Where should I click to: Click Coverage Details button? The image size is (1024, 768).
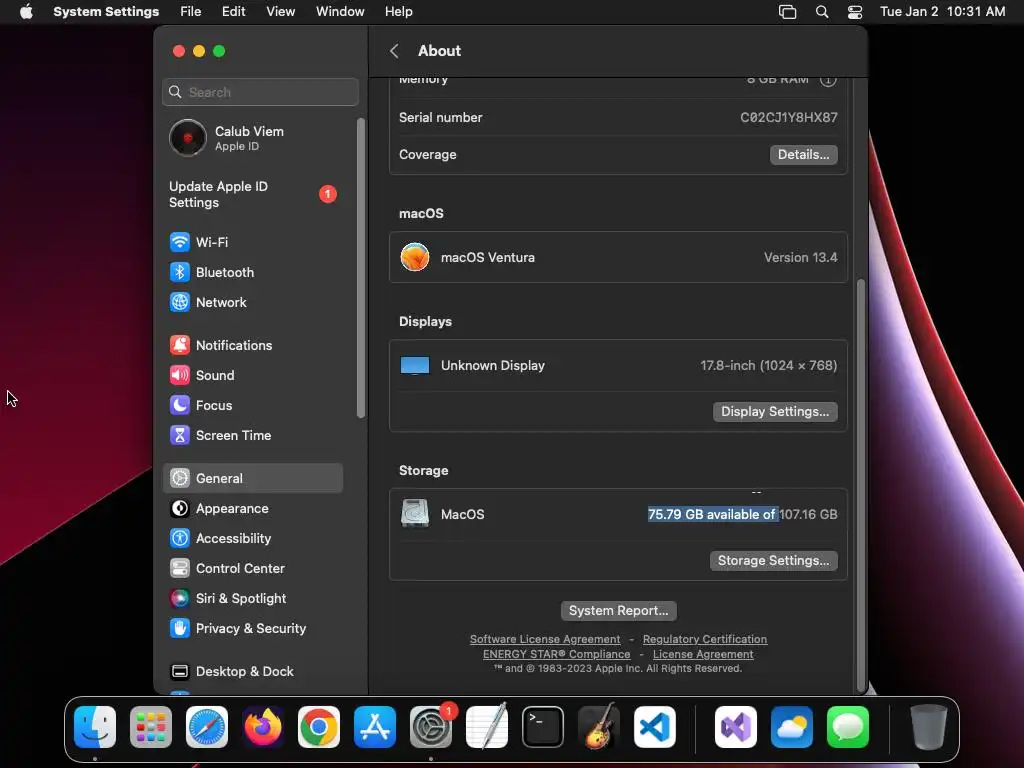(x=803, y=155)
